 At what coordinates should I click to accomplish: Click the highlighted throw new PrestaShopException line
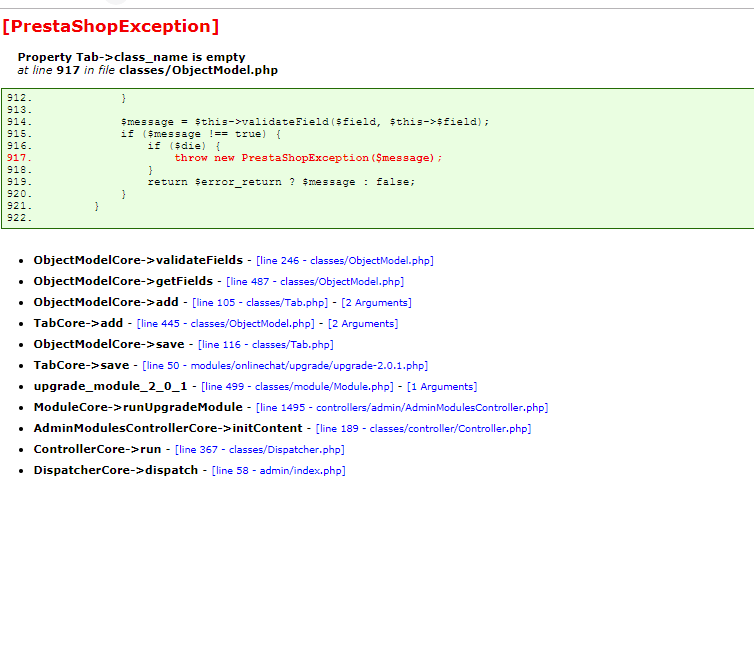[x=308, y=158]
